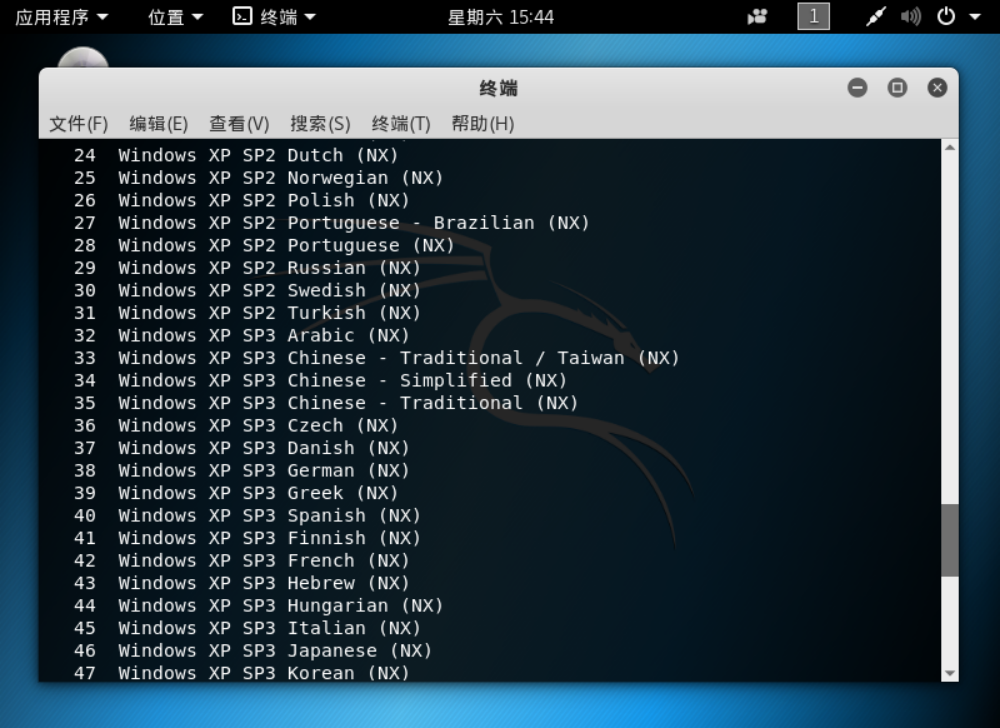Open the 位置 places menu
This screenshot has width=1000, height=728.
click(x=175, y=17)
